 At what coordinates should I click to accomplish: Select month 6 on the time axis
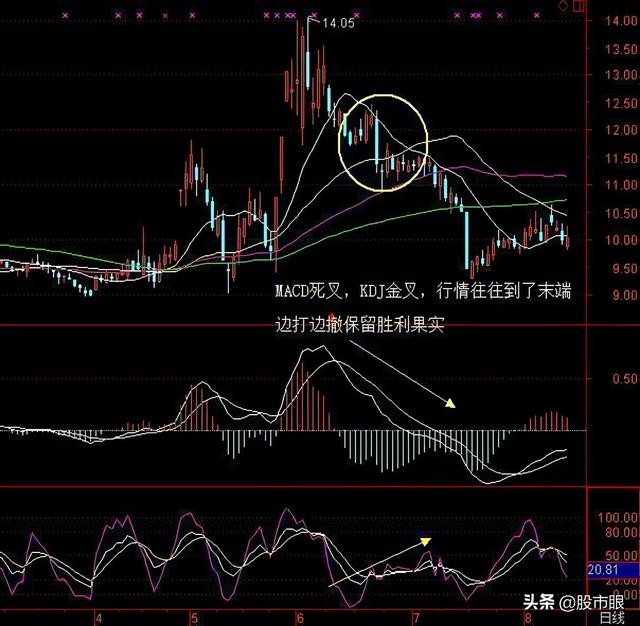pyautogui.click(x=300, y=618)
